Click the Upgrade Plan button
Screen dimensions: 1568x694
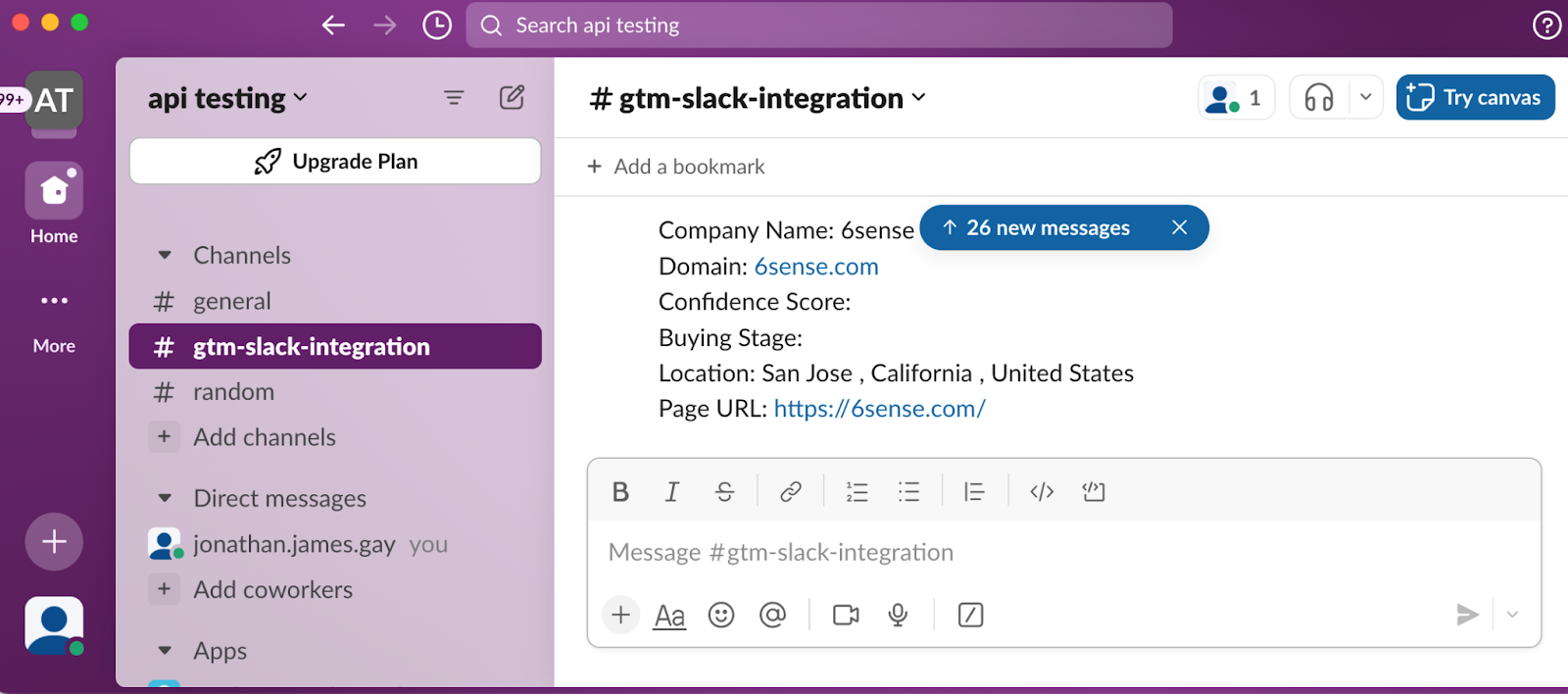click(x=335, y=161)
